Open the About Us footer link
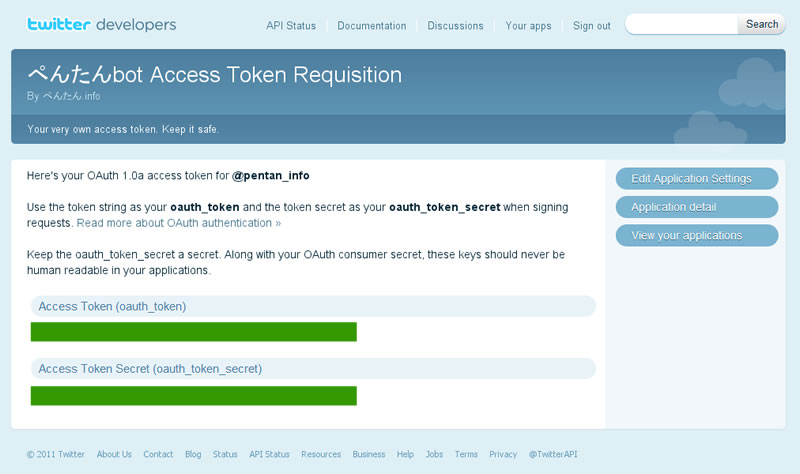 coord(114,454)
